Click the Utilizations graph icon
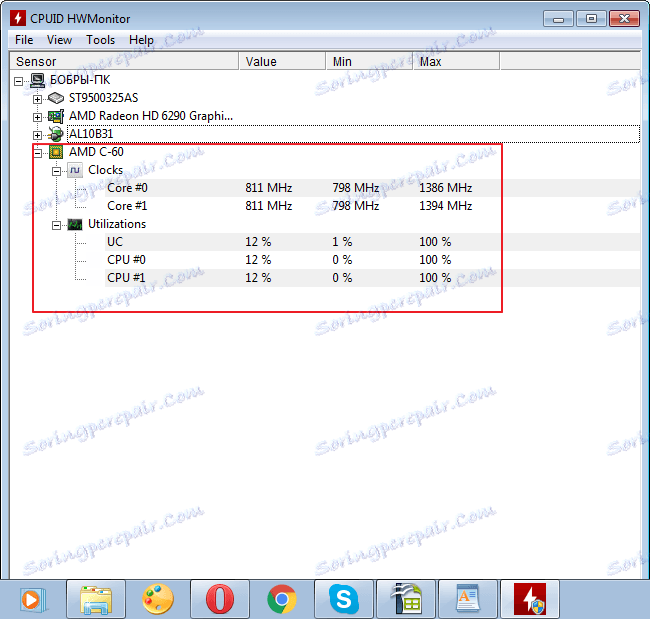Screen dimensions: 650x619 [x=75, y=224]
